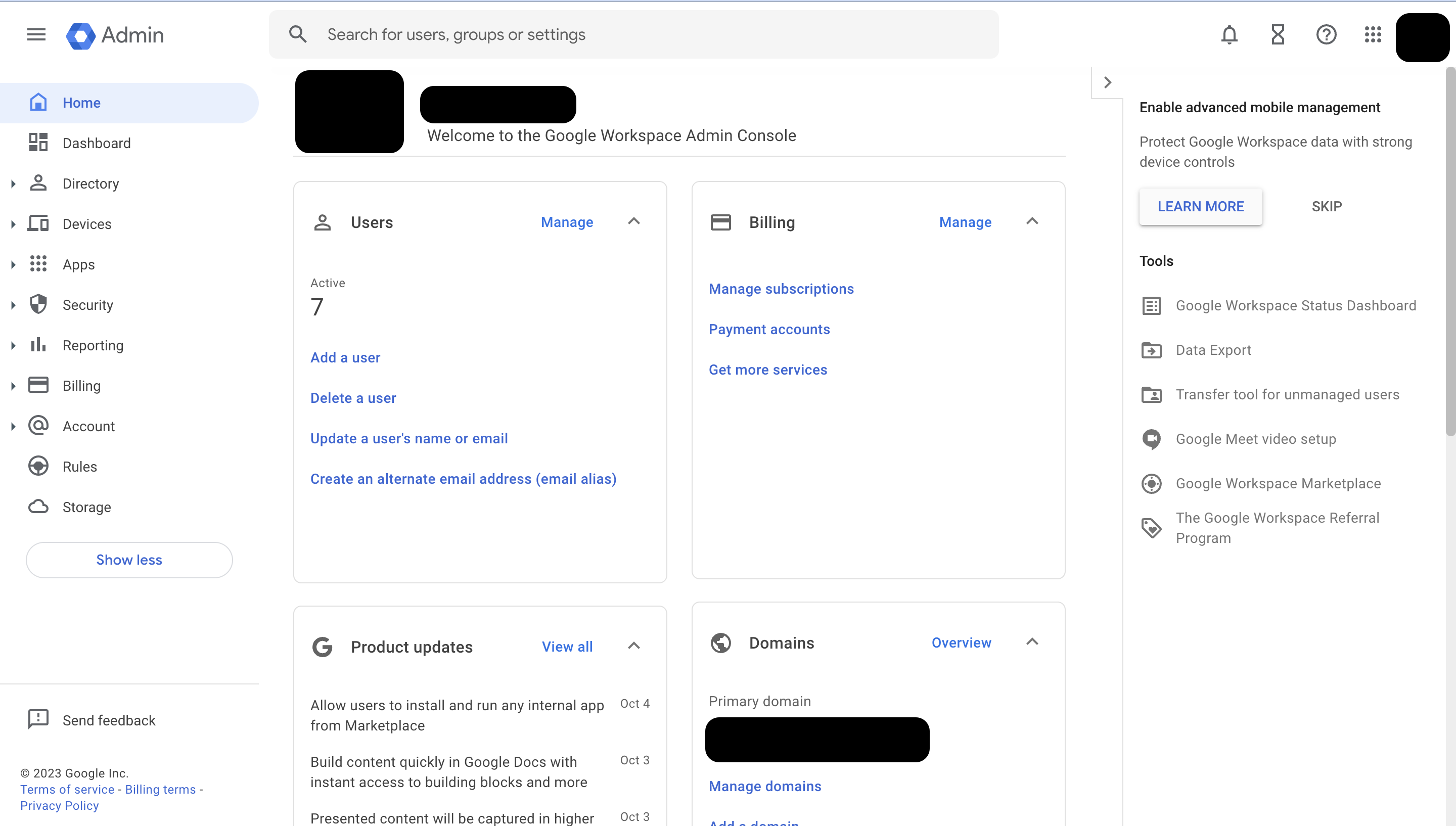
Task: Click the right panel vertical scrollbar
Action: (1450, 252)
